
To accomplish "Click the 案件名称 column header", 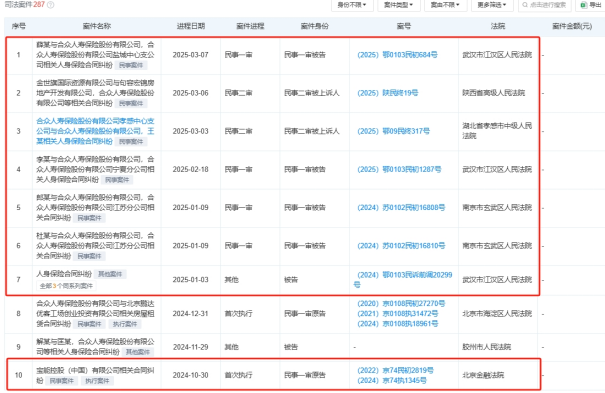I will coord(96,26).
